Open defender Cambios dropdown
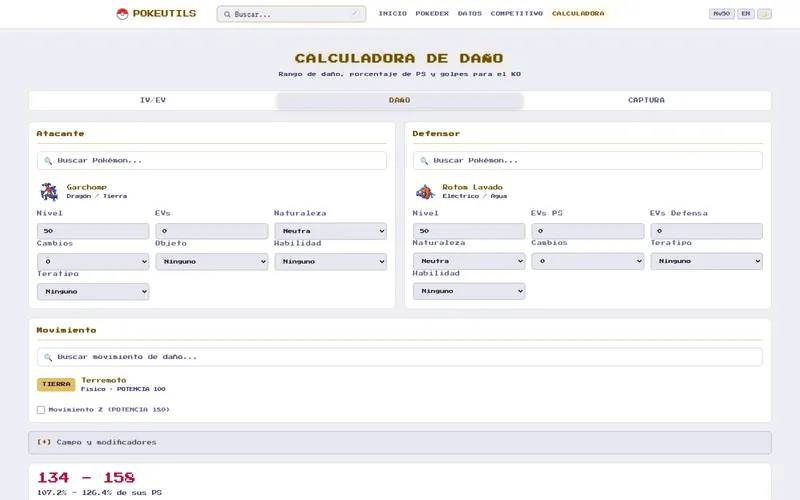Screen dimensions: 800x500 [588, 261]
